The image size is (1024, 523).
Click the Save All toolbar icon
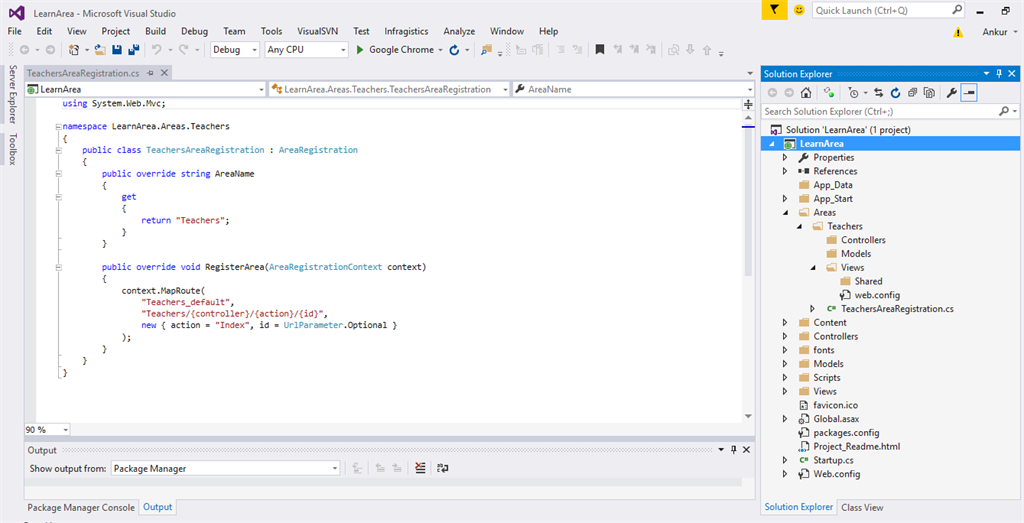[133, 50]
